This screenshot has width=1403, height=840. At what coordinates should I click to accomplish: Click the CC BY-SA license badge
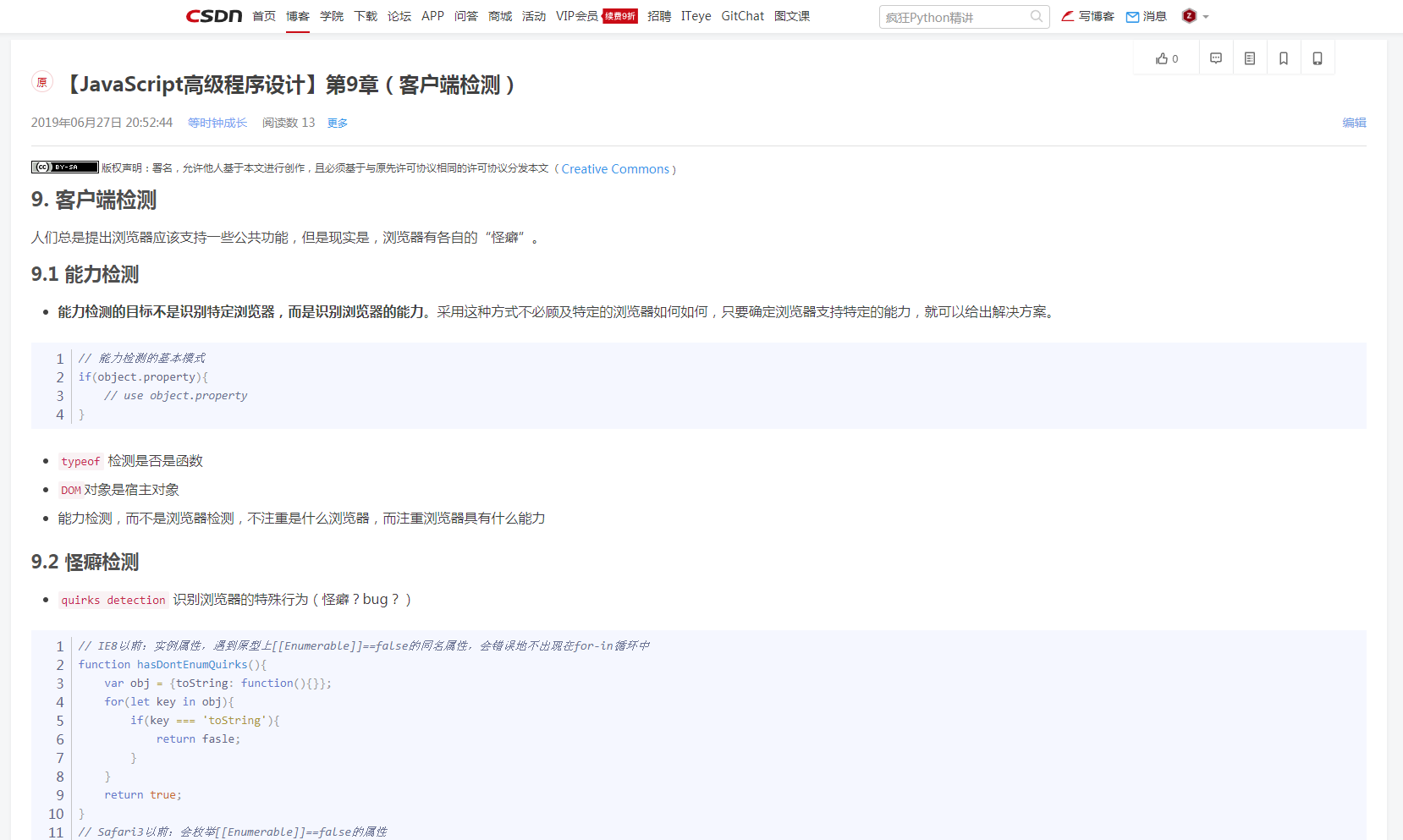(64, 167)
